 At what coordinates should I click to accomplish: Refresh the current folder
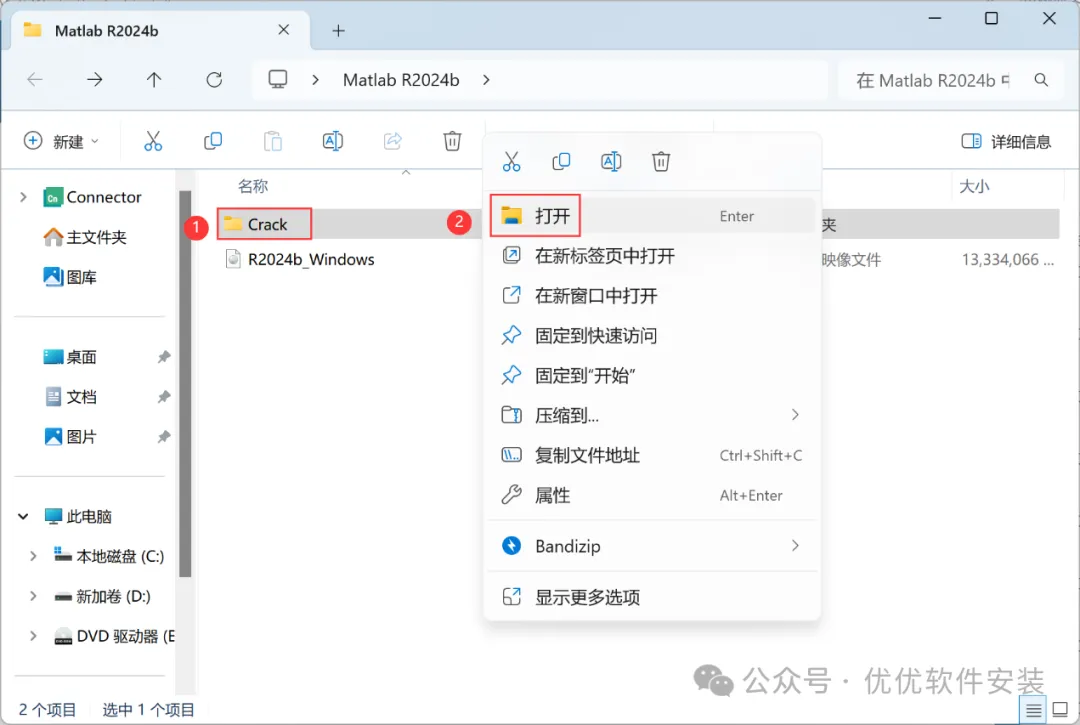tap(214, 80)
